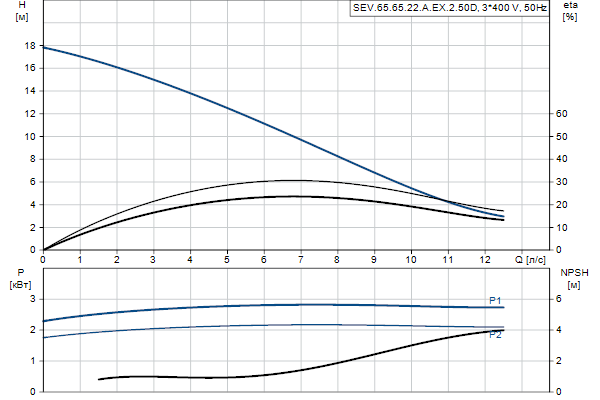Click the 30 tick on eta axis

pyautogui.click(x=562, y=182)
